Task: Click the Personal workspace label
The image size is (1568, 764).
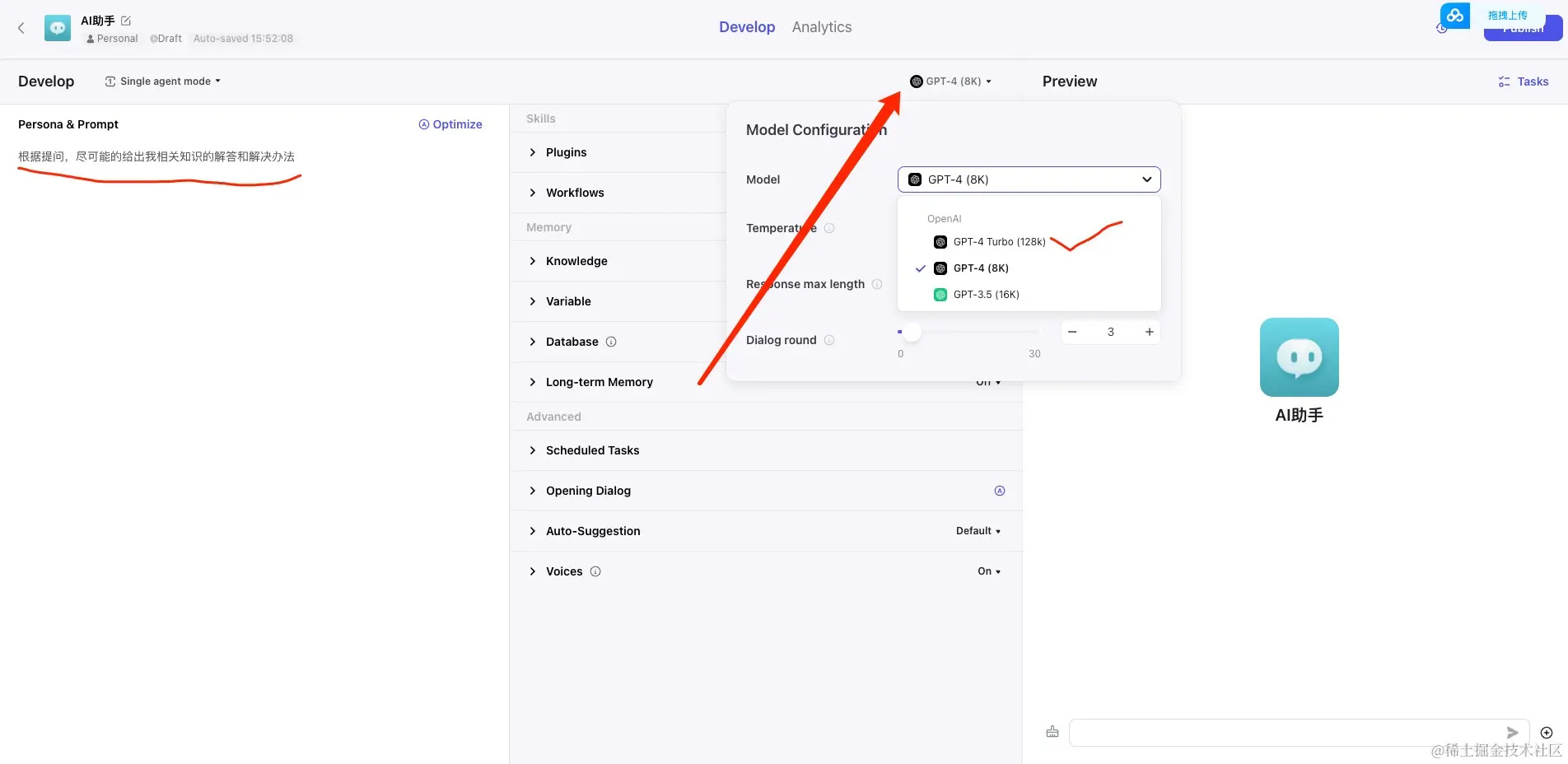Action: 113,39
